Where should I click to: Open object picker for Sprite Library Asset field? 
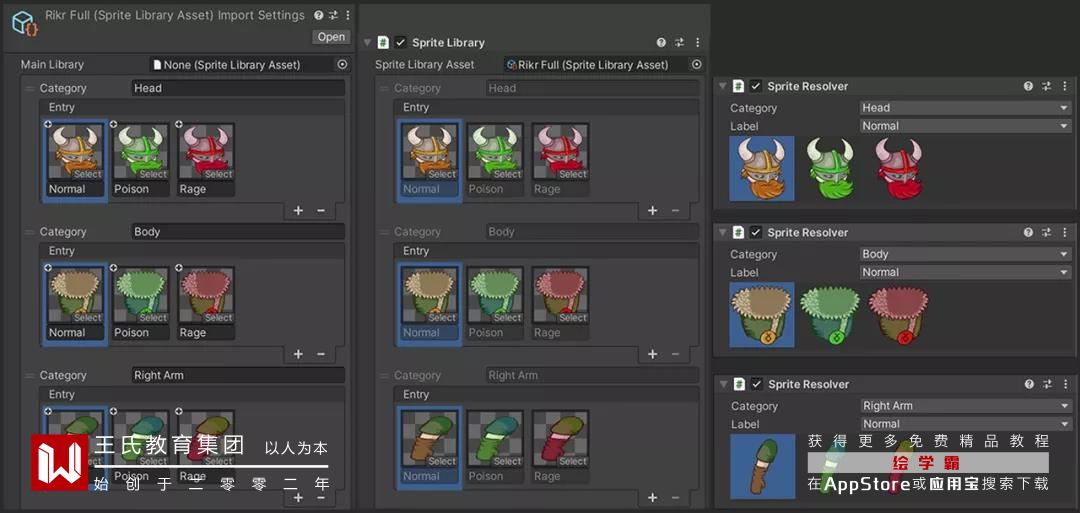(x=696, y=65)
